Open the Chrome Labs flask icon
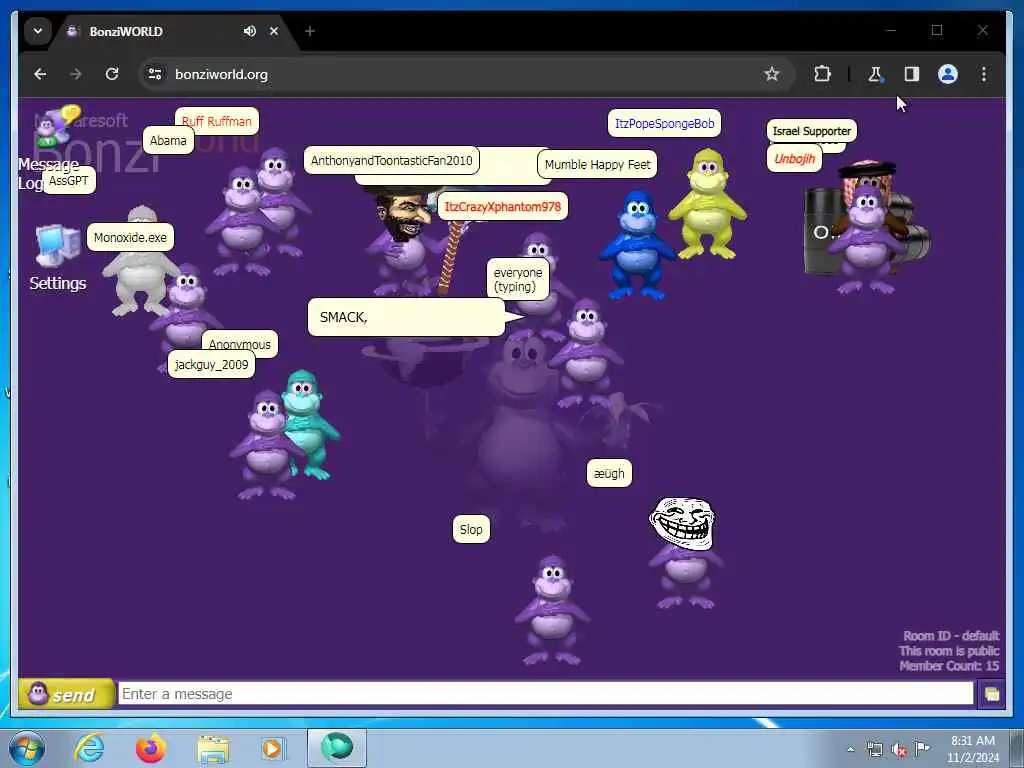 click(x=875, y=74)
